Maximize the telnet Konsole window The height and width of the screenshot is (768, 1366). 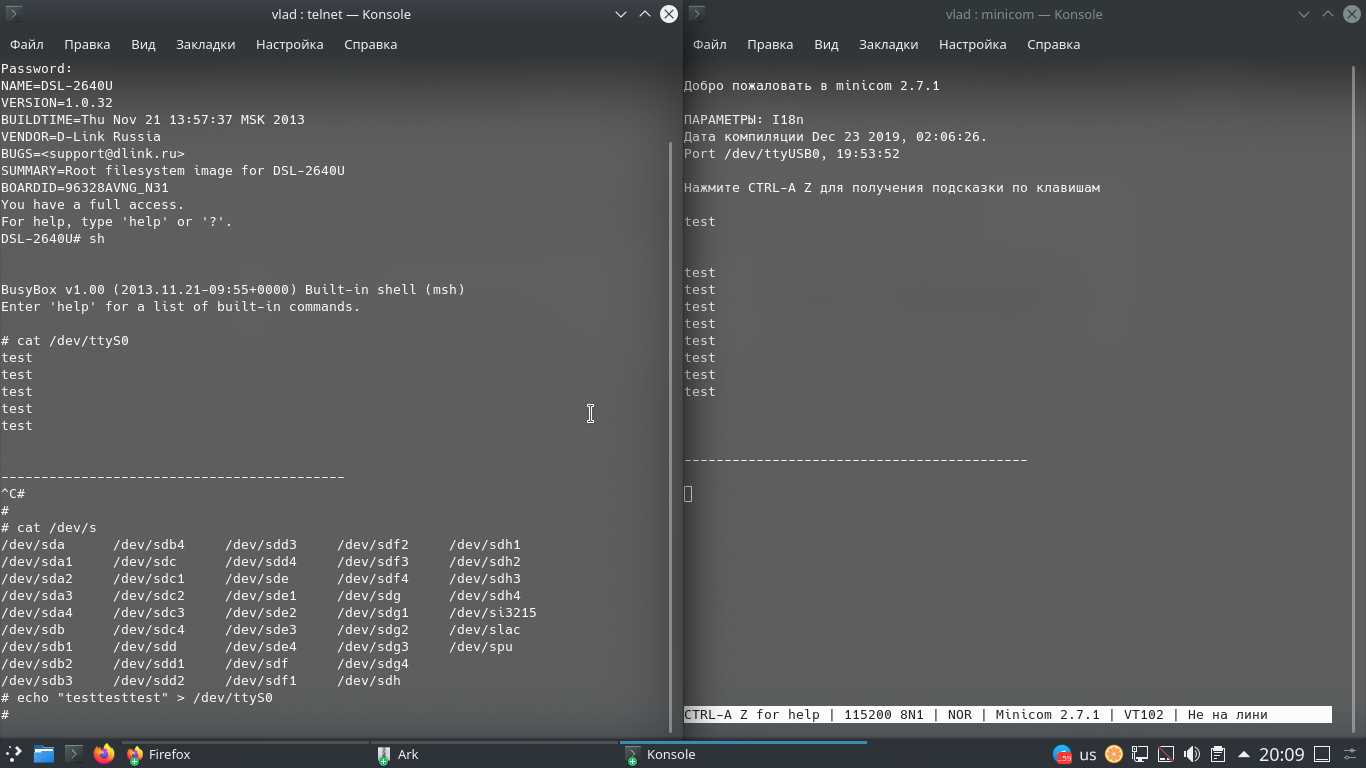645,14
